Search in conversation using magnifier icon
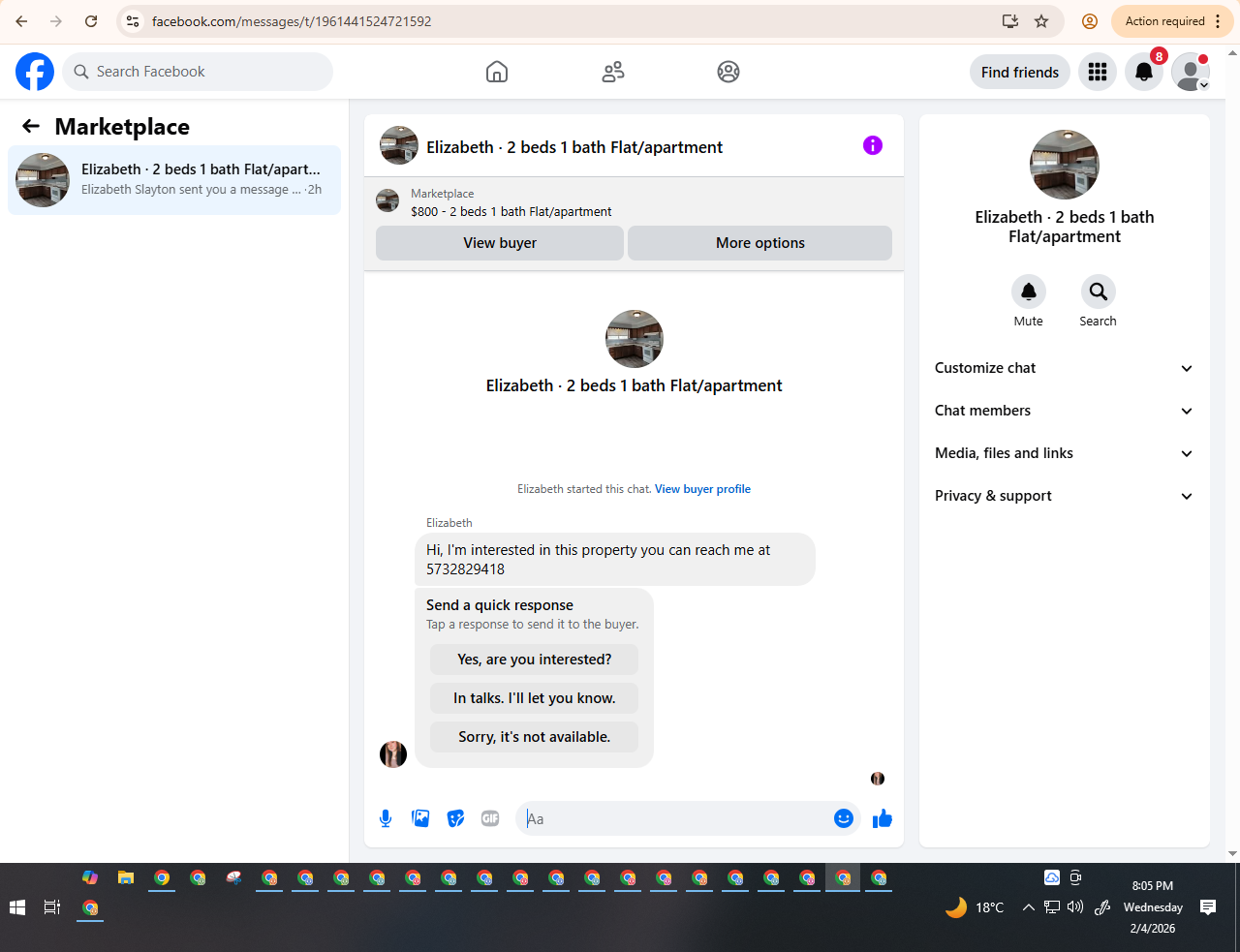Screen dimensions: 1240x952 click(x=1099, y=292)
